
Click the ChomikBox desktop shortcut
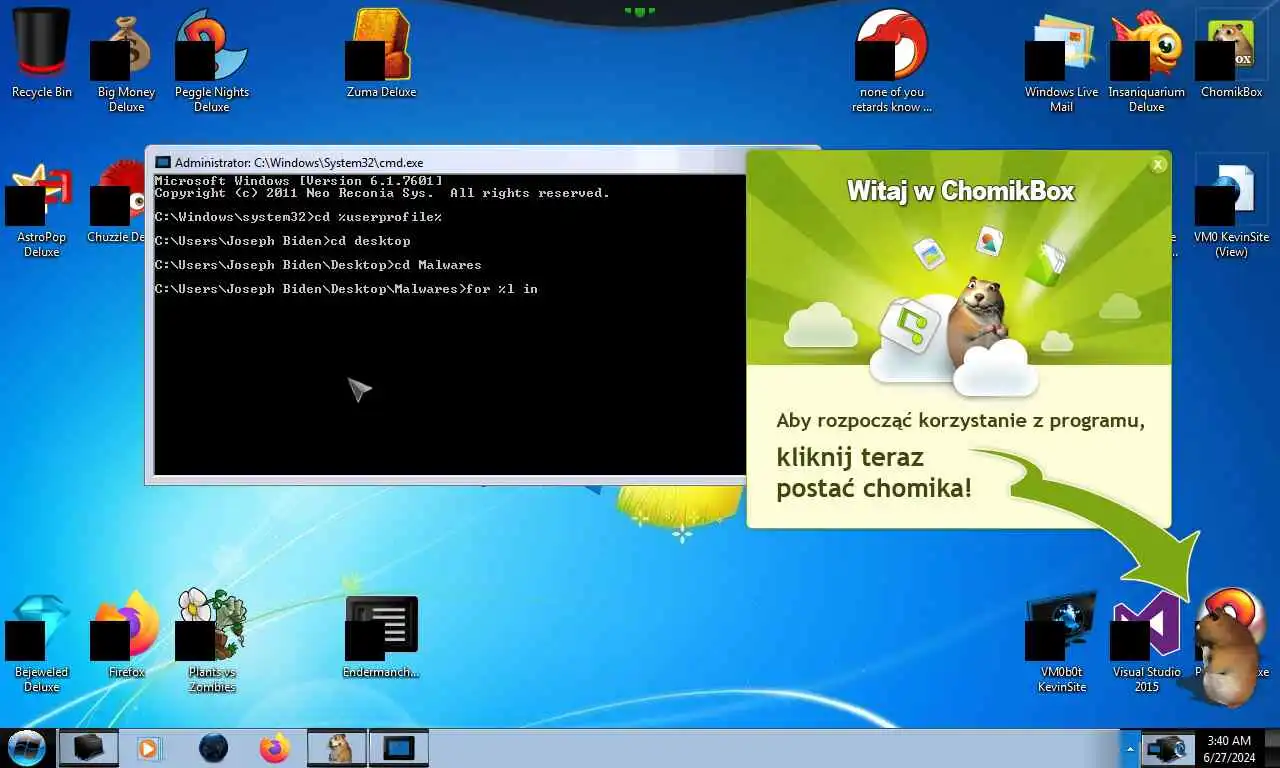[1231, 52]
